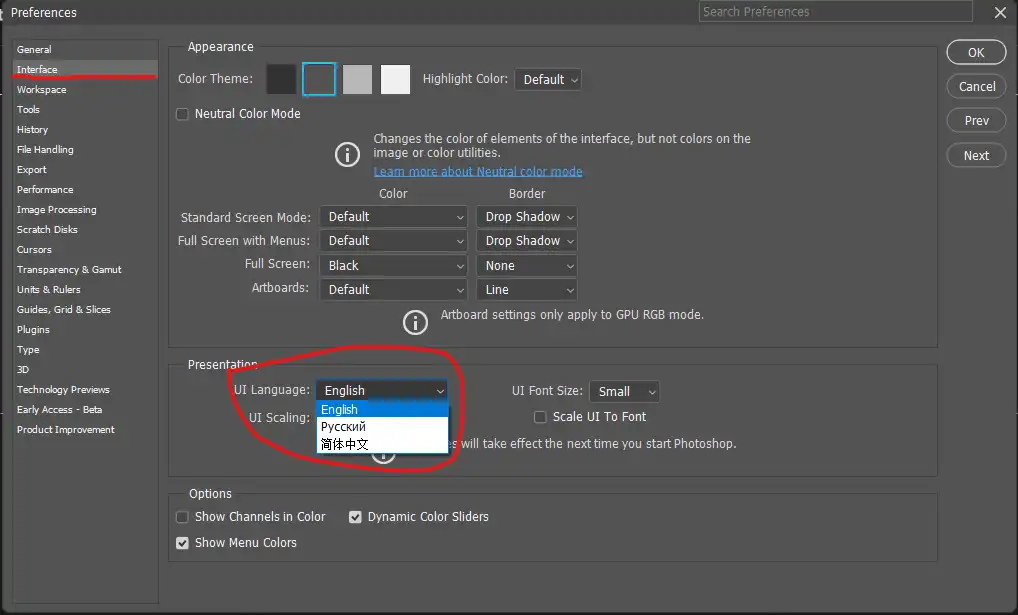Image resolution: width=1018 pixels, height=615 pixels.
Task: Open the Full Screen color dropdown set to Black
Action: coord(393,266)
